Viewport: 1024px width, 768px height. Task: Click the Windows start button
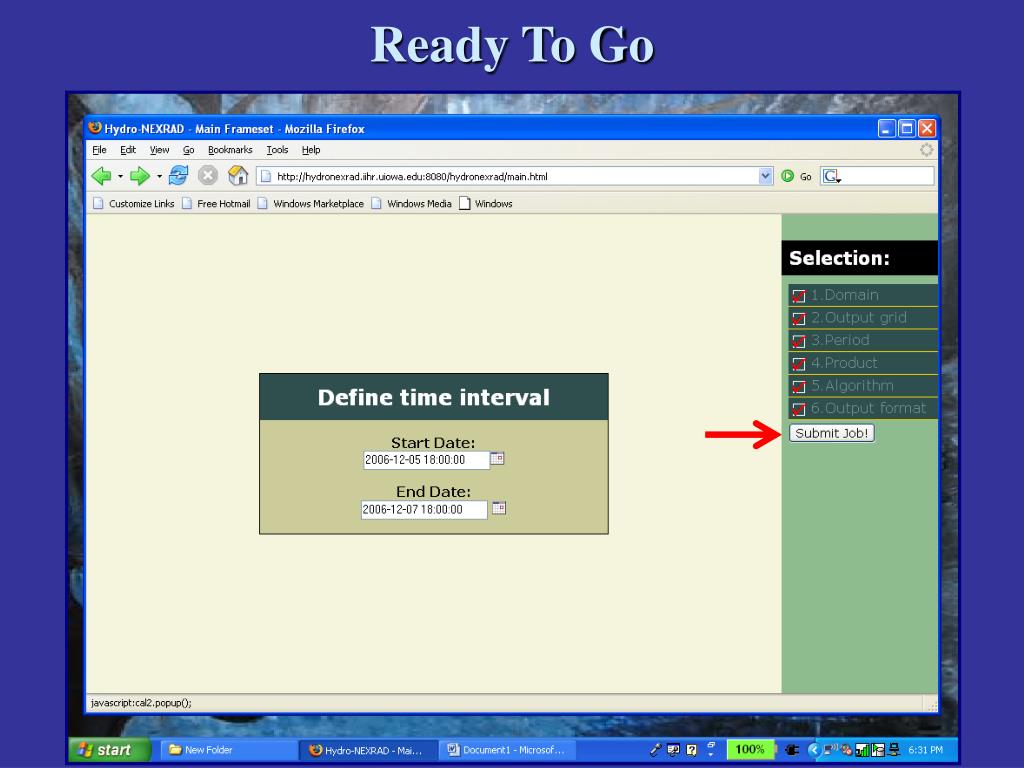coord(110,750)
